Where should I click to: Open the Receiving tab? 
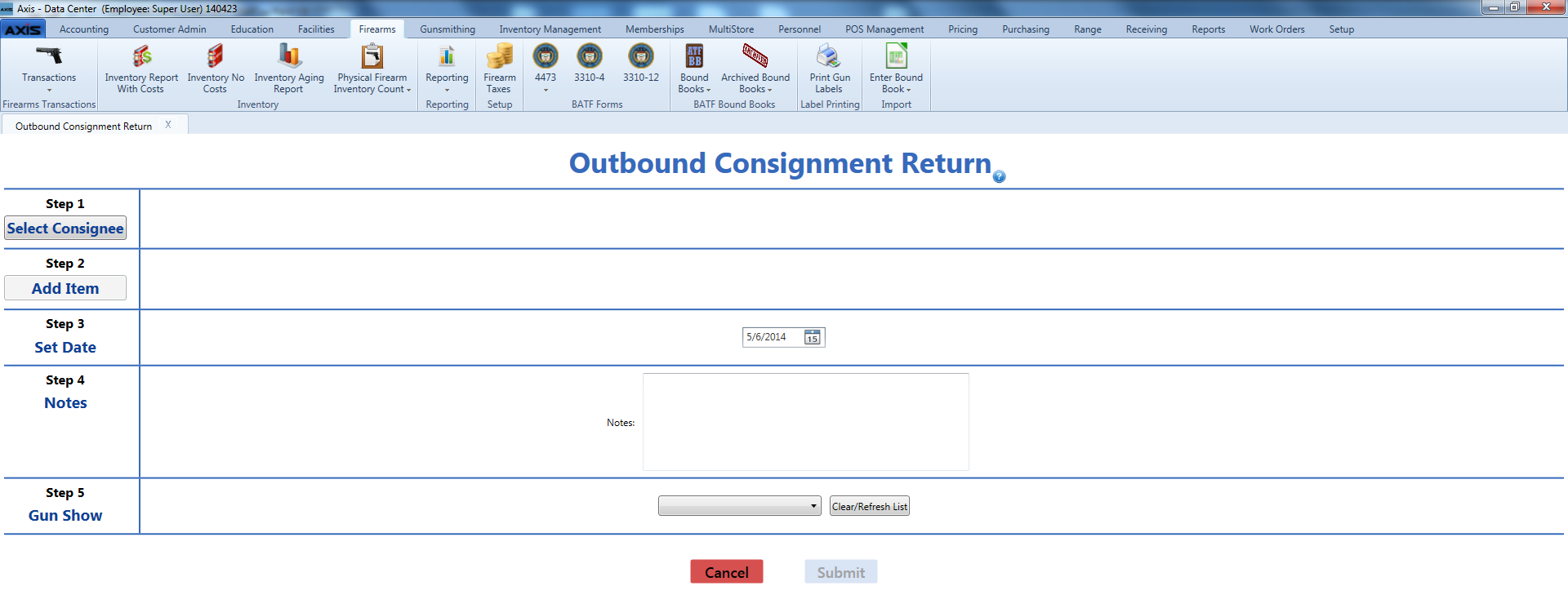pyautogui.click(x=1147, y=29)
